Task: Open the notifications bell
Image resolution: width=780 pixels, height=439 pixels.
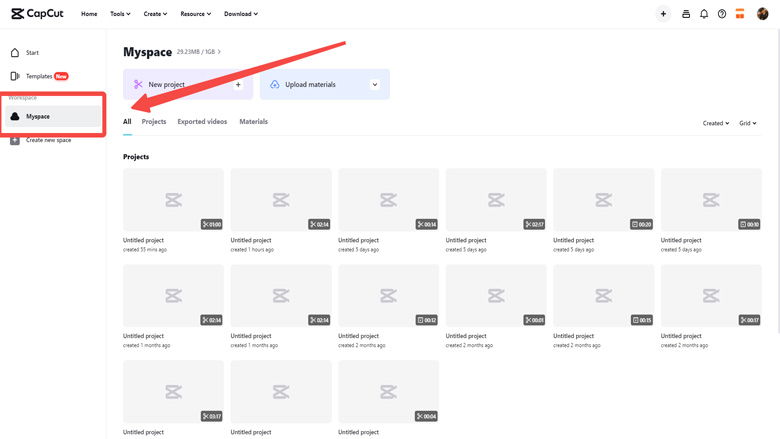Action: click(x=704, y=14)
